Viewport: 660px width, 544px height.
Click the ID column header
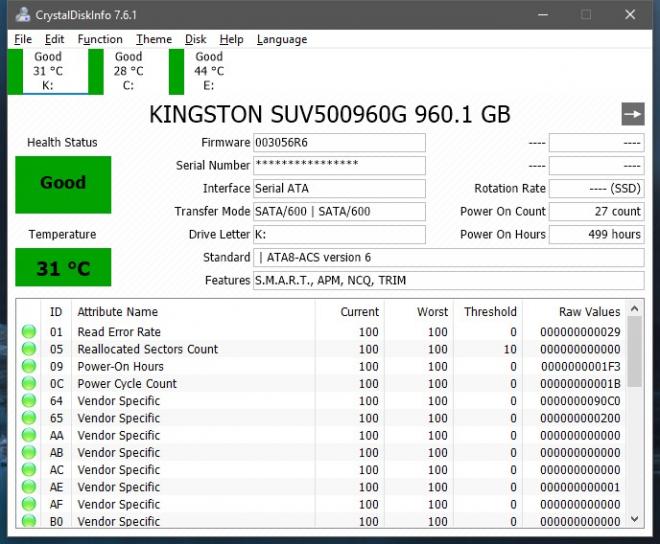(56, 312)
